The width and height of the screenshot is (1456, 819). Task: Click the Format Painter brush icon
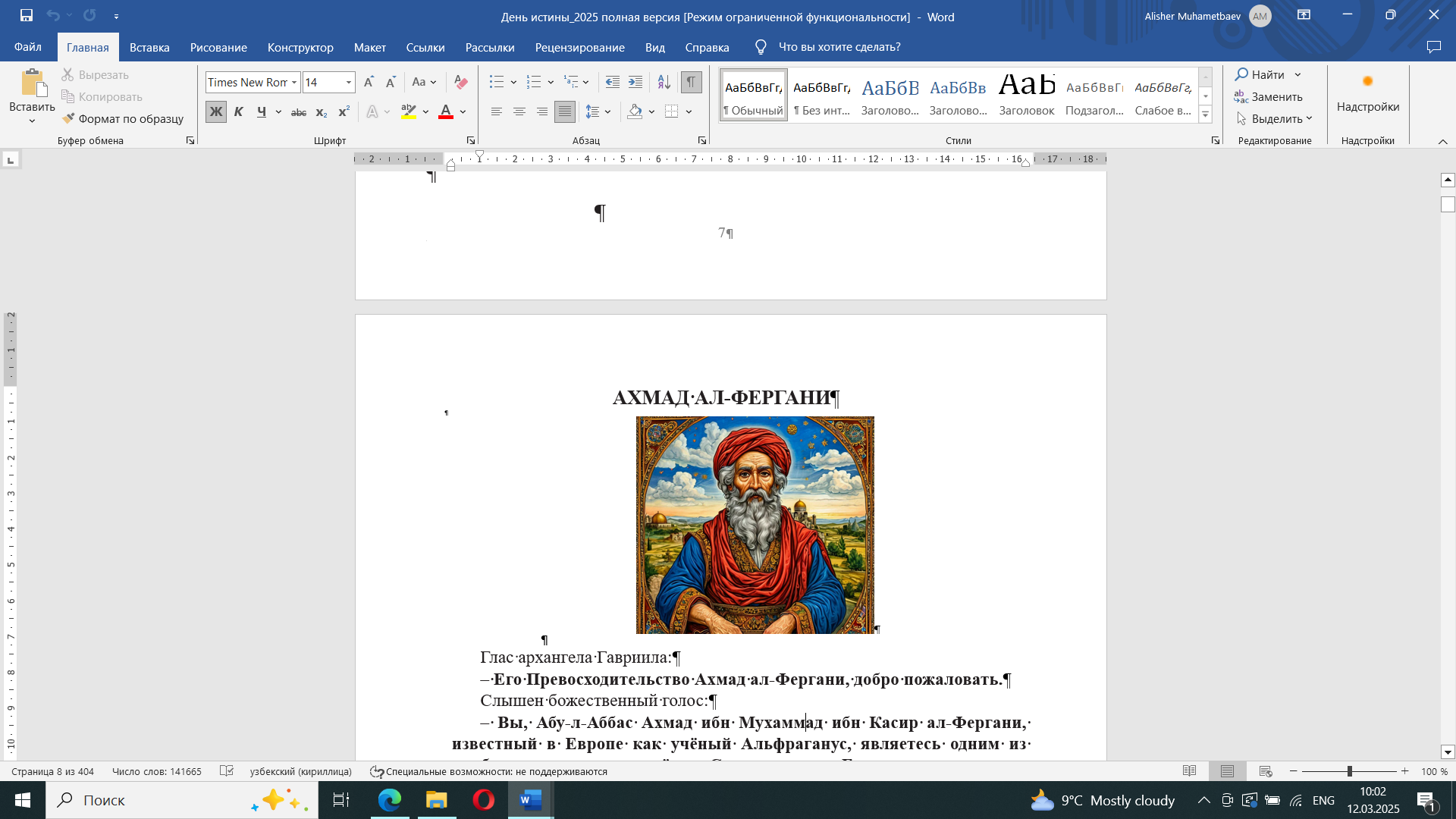coord(68,118)
